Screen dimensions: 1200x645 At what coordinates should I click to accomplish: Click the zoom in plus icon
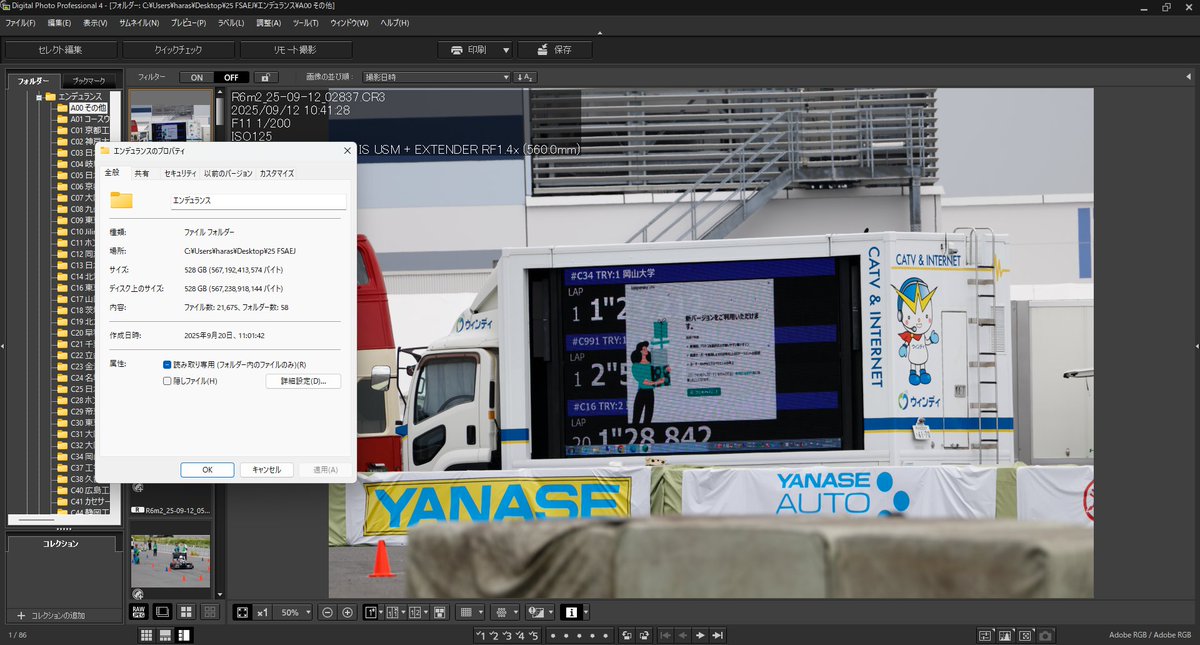point(347,612)
